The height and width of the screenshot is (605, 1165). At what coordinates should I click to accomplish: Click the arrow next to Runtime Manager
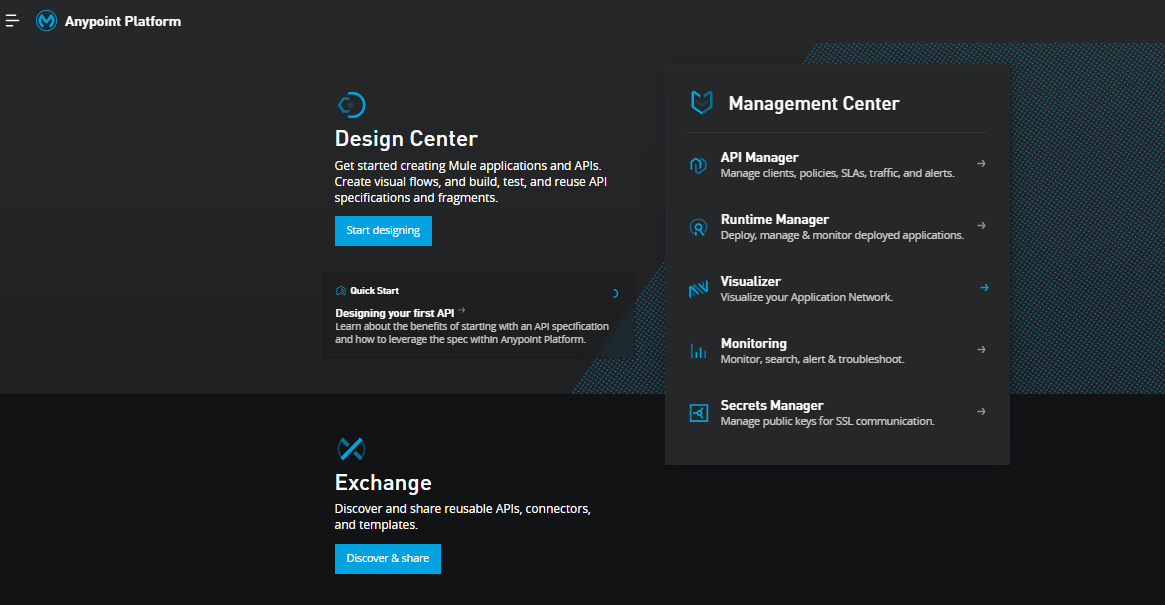pyautogui.click(x=982, y=226)
